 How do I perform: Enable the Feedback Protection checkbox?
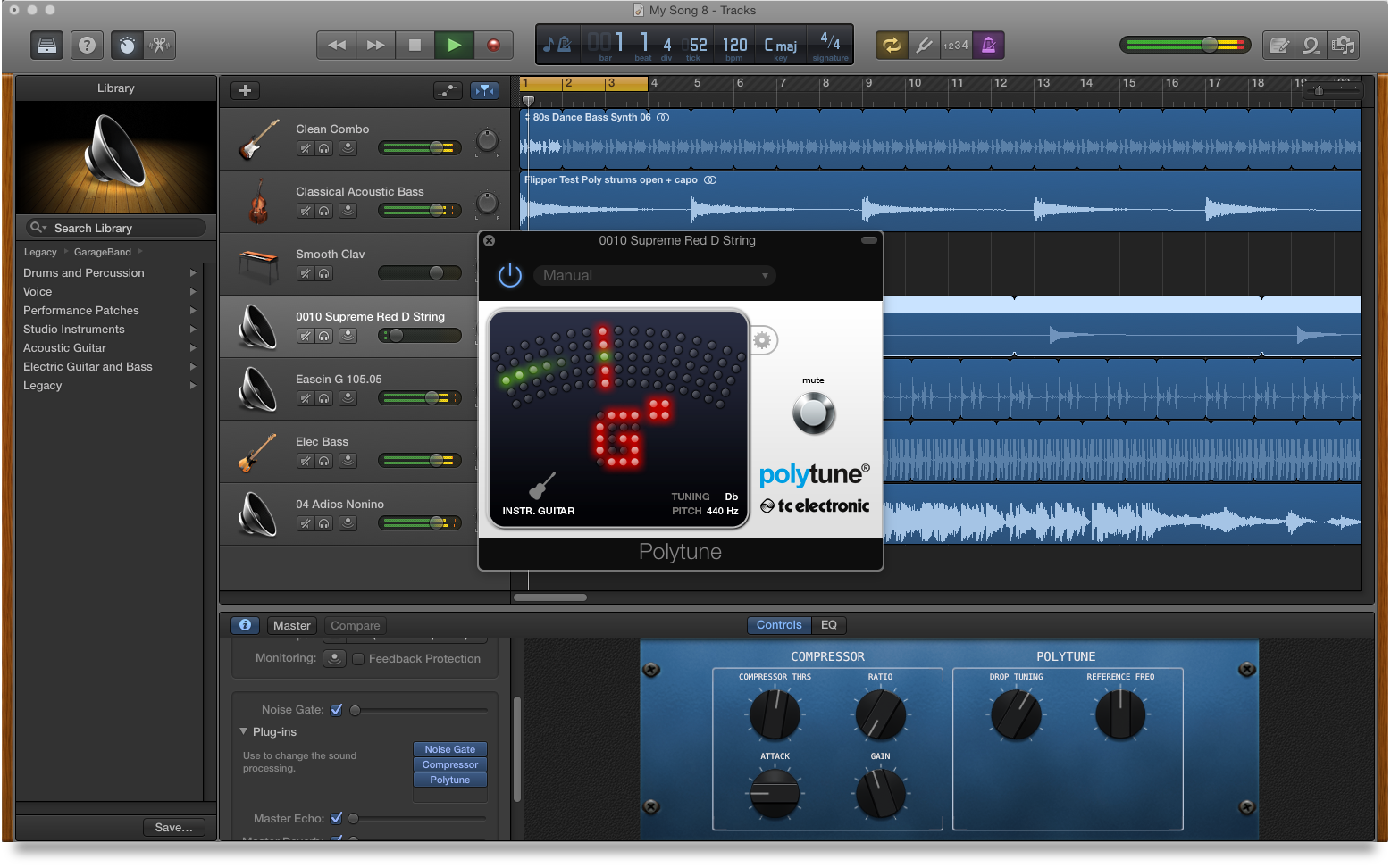coord(358,659)
